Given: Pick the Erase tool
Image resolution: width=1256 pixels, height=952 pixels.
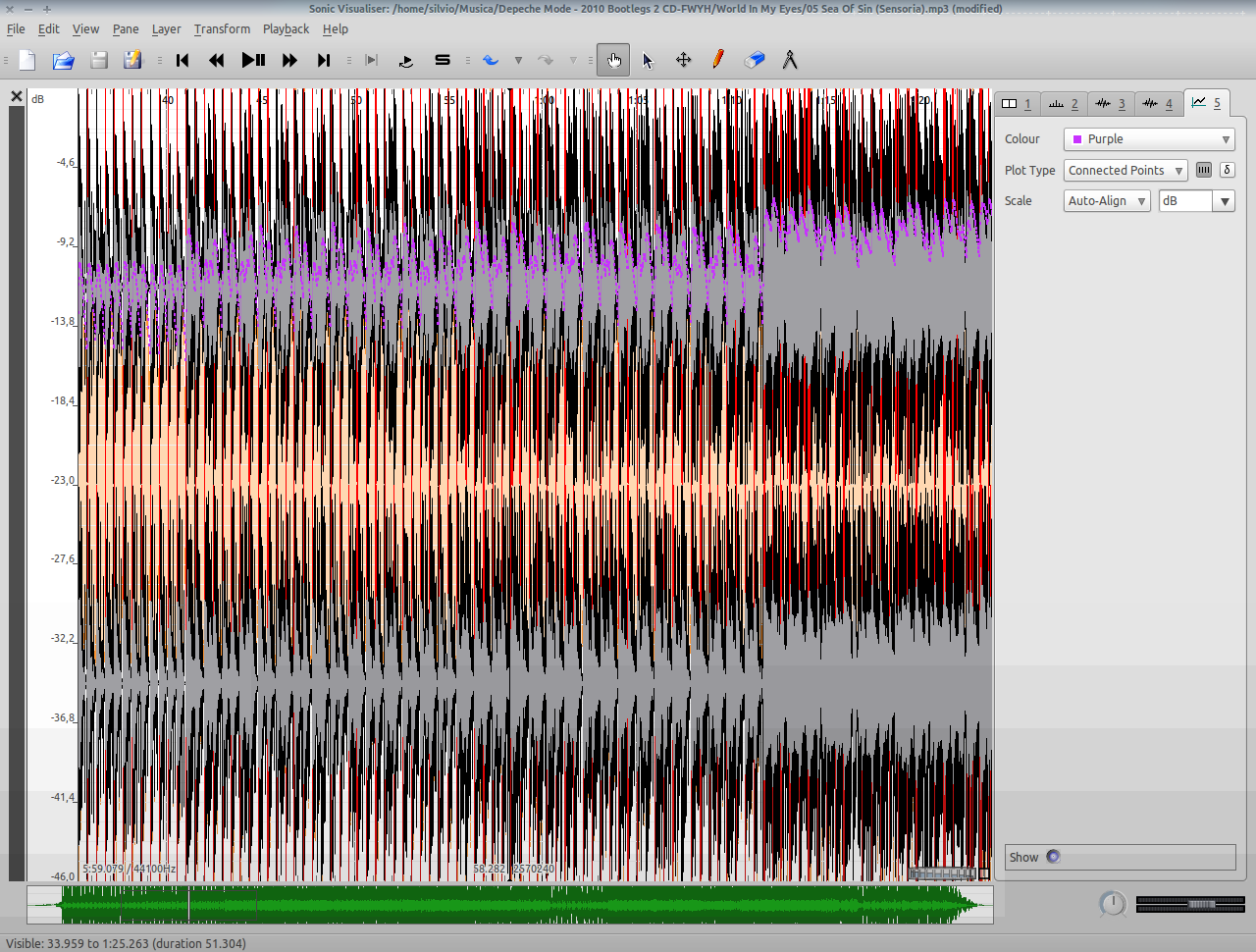Looking at the screenshot, I should [754, 60].
